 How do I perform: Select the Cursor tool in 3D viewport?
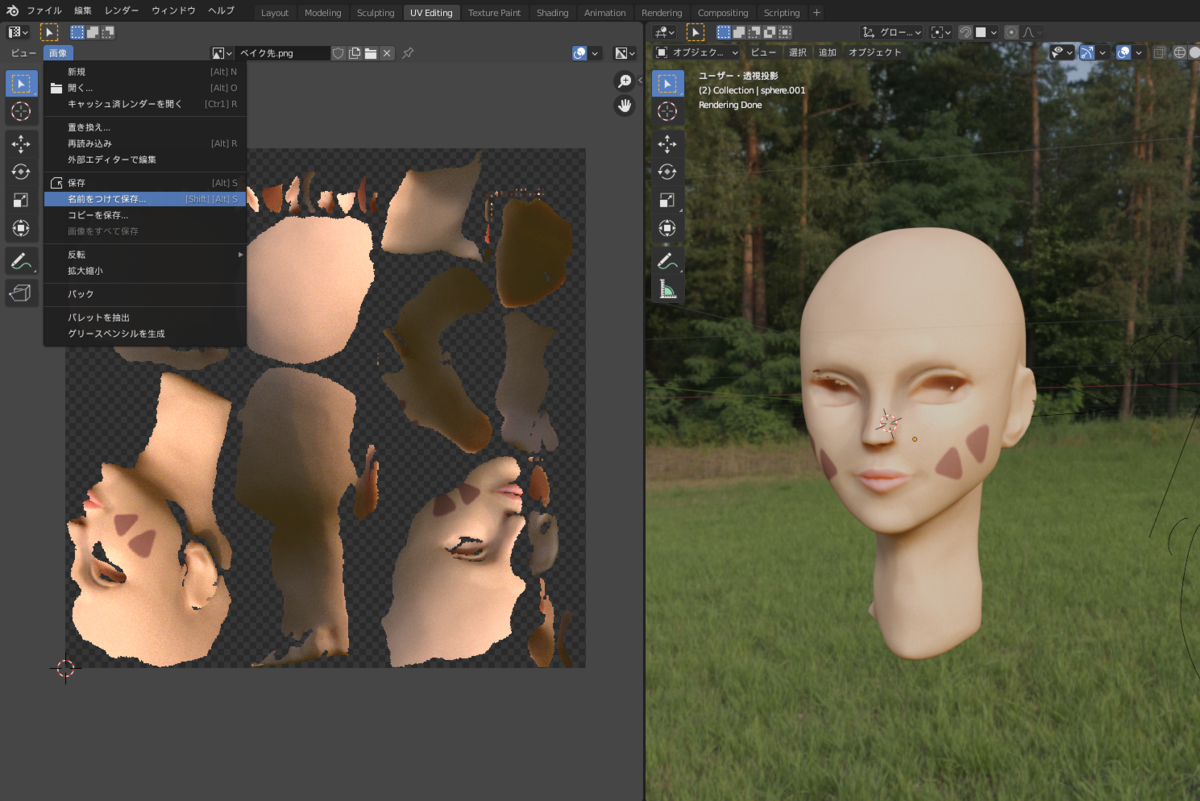click(x=668, y=112)
